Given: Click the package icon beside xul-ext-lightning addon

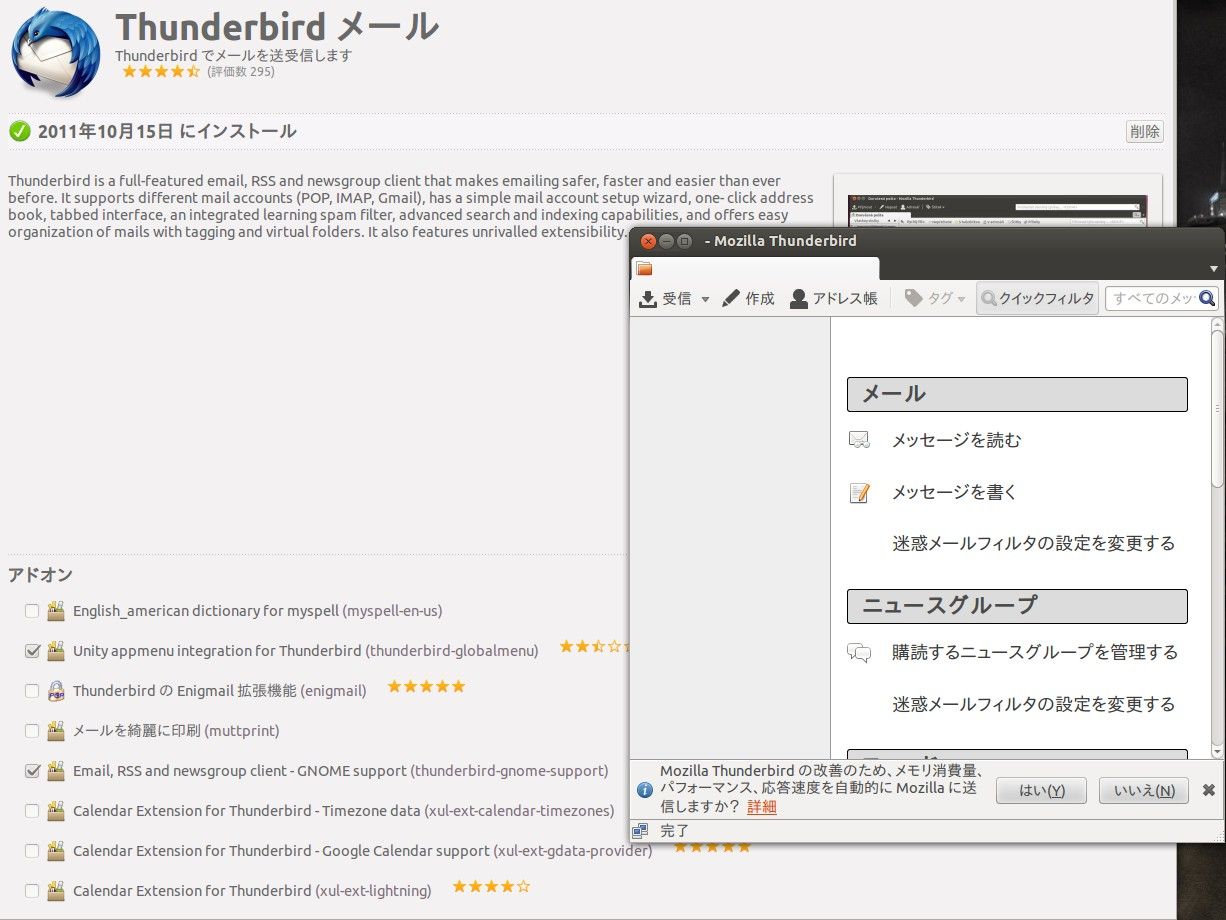Looking at the screenshot, I should (56, 890).
